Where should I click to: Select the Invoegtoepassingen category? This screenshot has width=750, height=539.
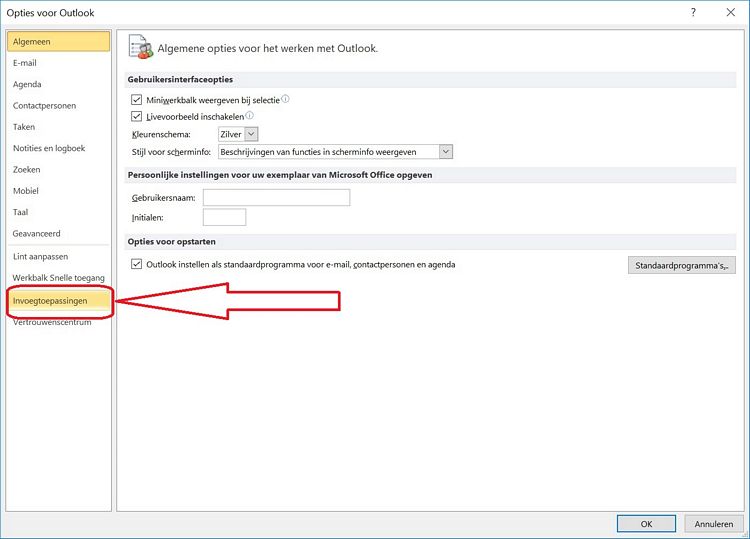pyautogui.click(x=58, y=301)
